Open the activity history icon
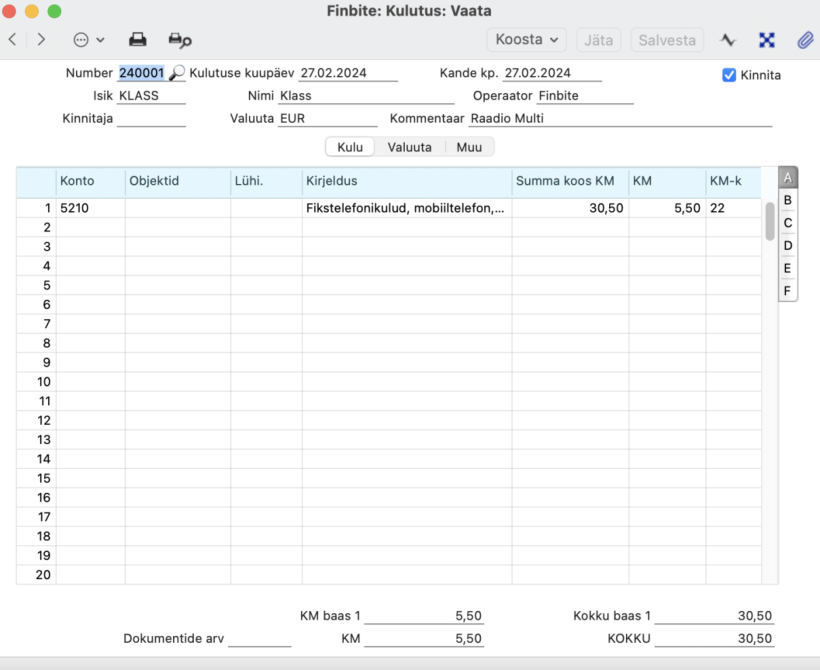820x670 pixels. pyautogui.click(x=728, y=40)
